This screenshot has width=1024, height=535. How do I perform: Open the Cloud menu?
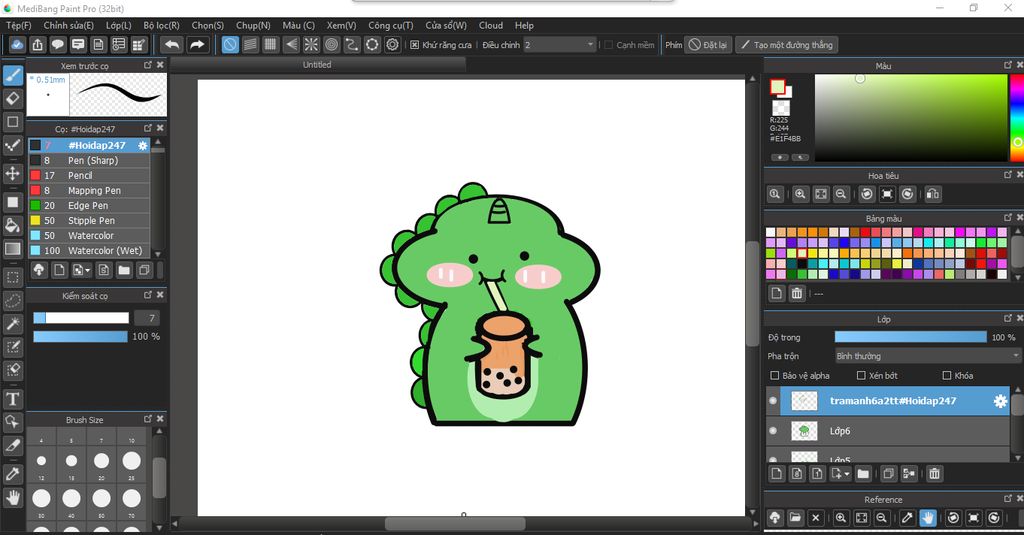[x=490, y=25]
